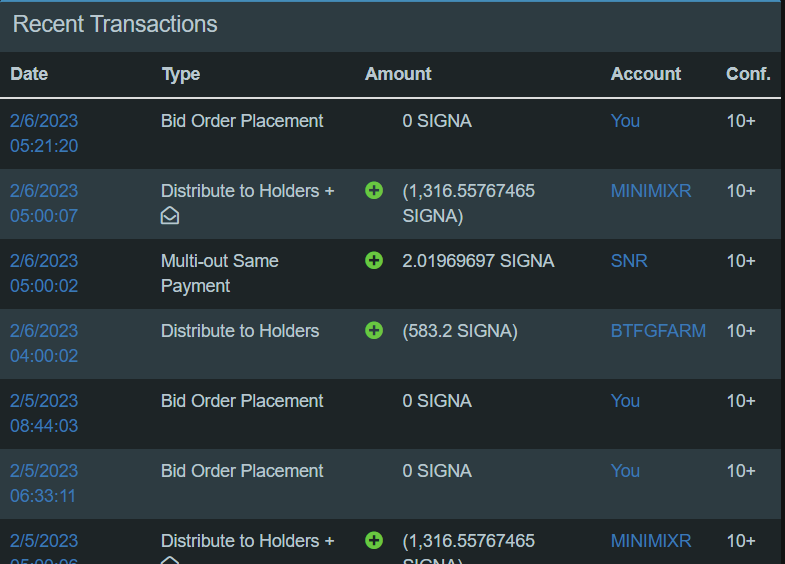Select Bid Order Placement text at 08:44:03
785x564 pixels.
pos(242,401)
